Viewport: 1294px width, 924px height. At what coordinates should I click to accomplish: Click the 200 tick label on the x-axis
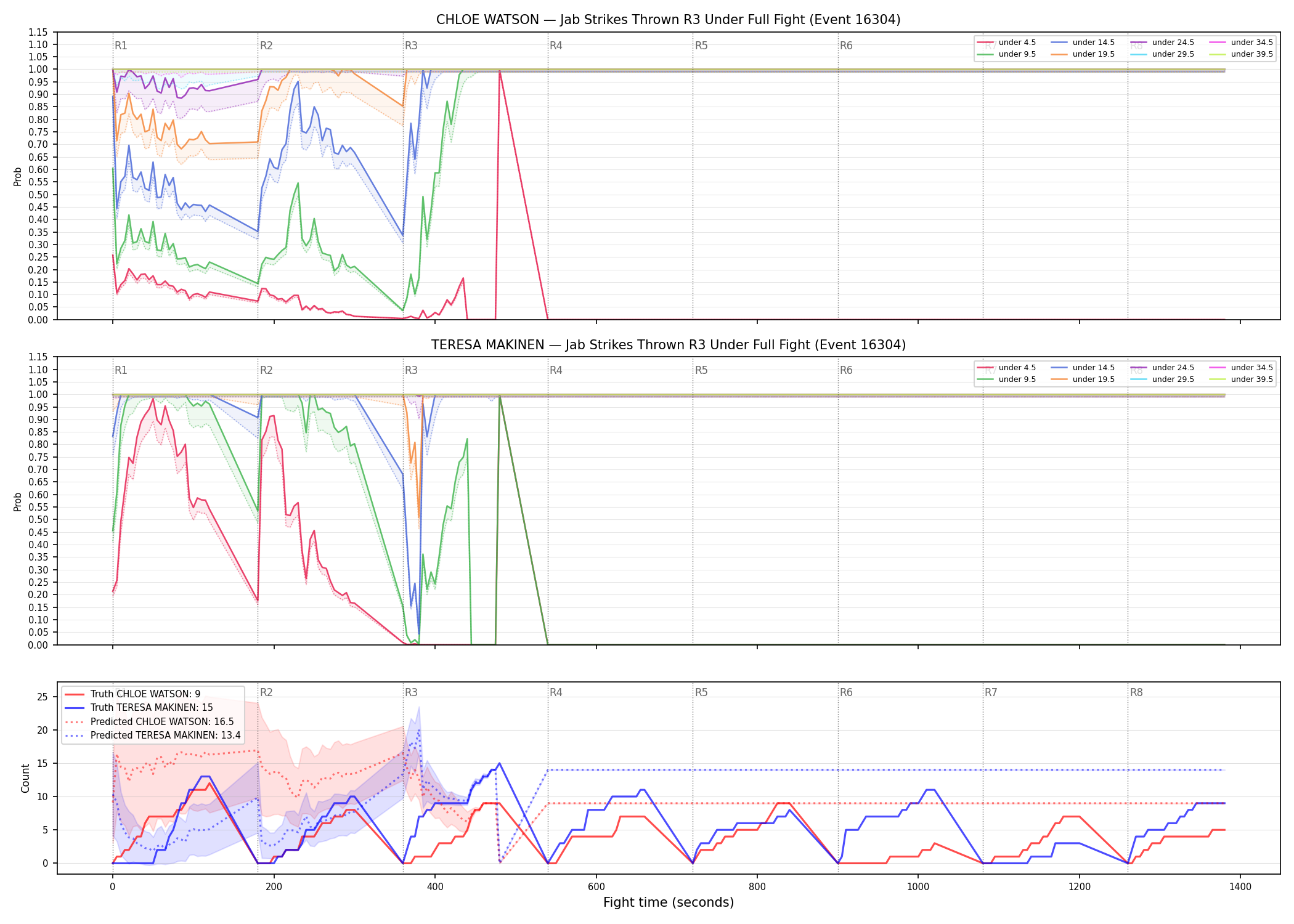(x=274, y=887)
